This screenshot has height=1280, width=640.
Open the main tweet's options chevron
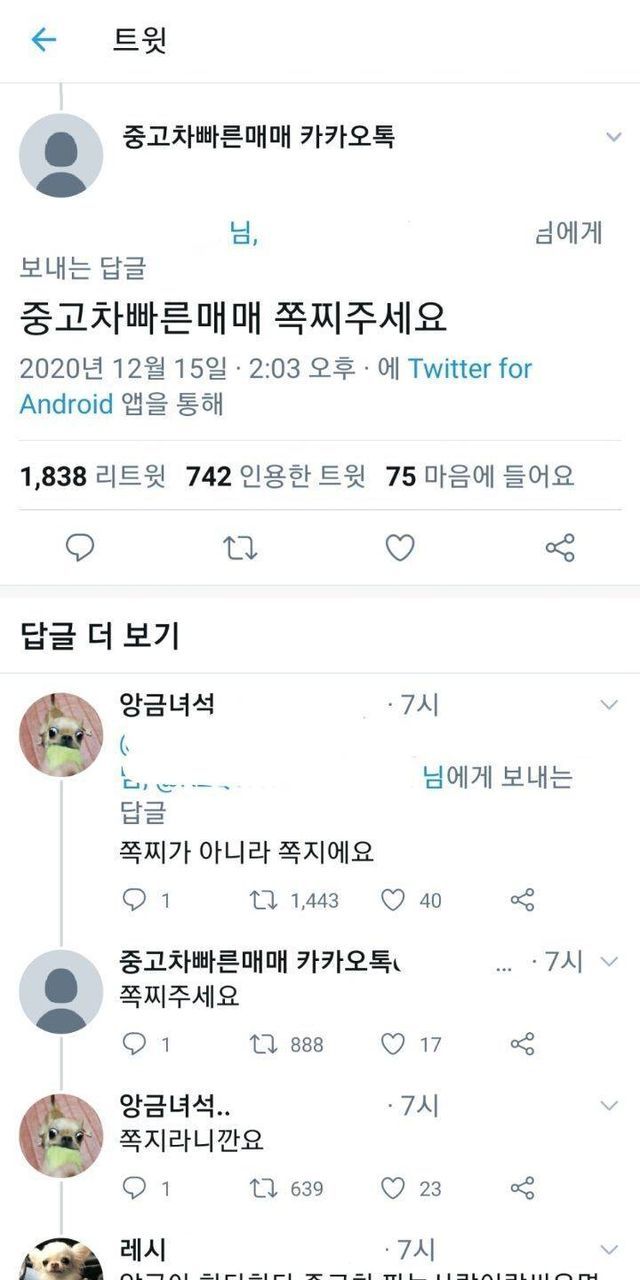pos(613,137)
